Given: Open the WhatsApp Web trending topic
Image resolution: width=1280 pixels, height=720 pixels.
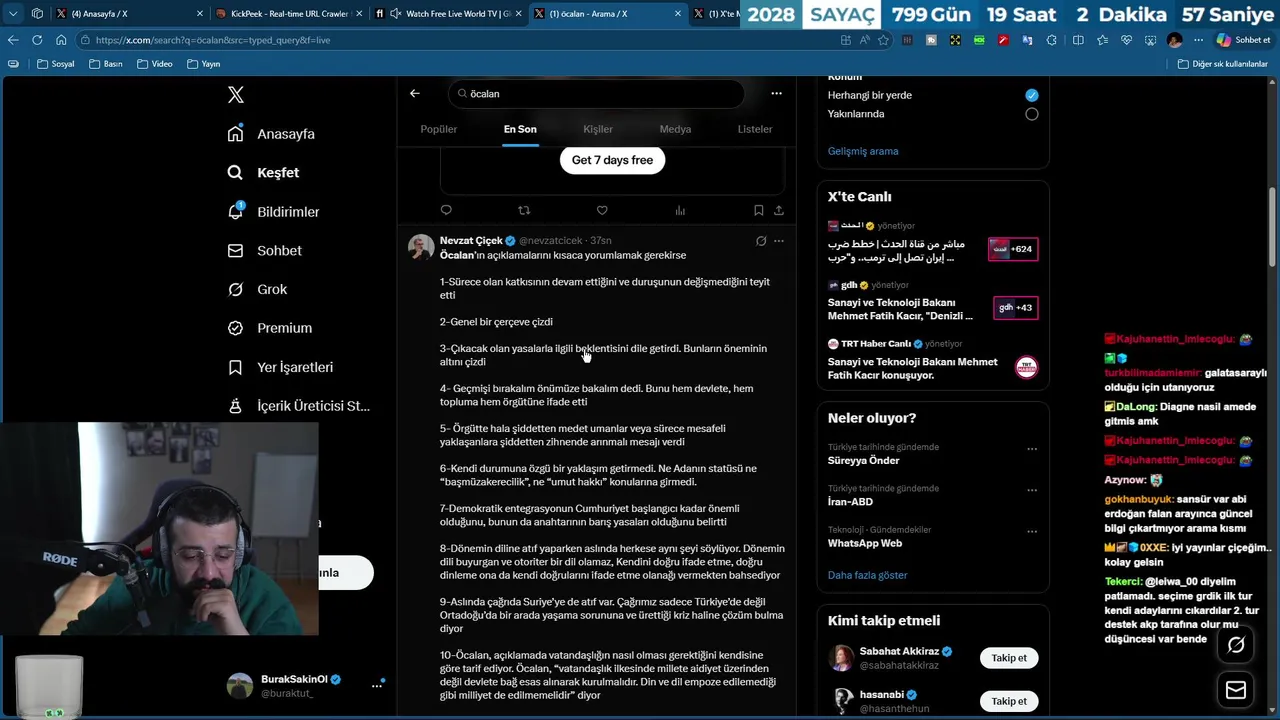Looking at the screenshot, I should tap(865, 543).
